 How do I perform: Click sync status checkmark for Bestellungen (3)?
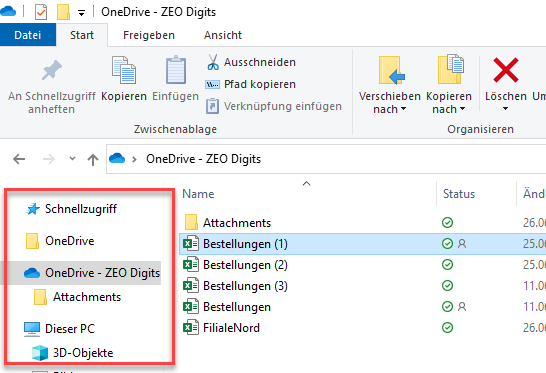point(447,286)
